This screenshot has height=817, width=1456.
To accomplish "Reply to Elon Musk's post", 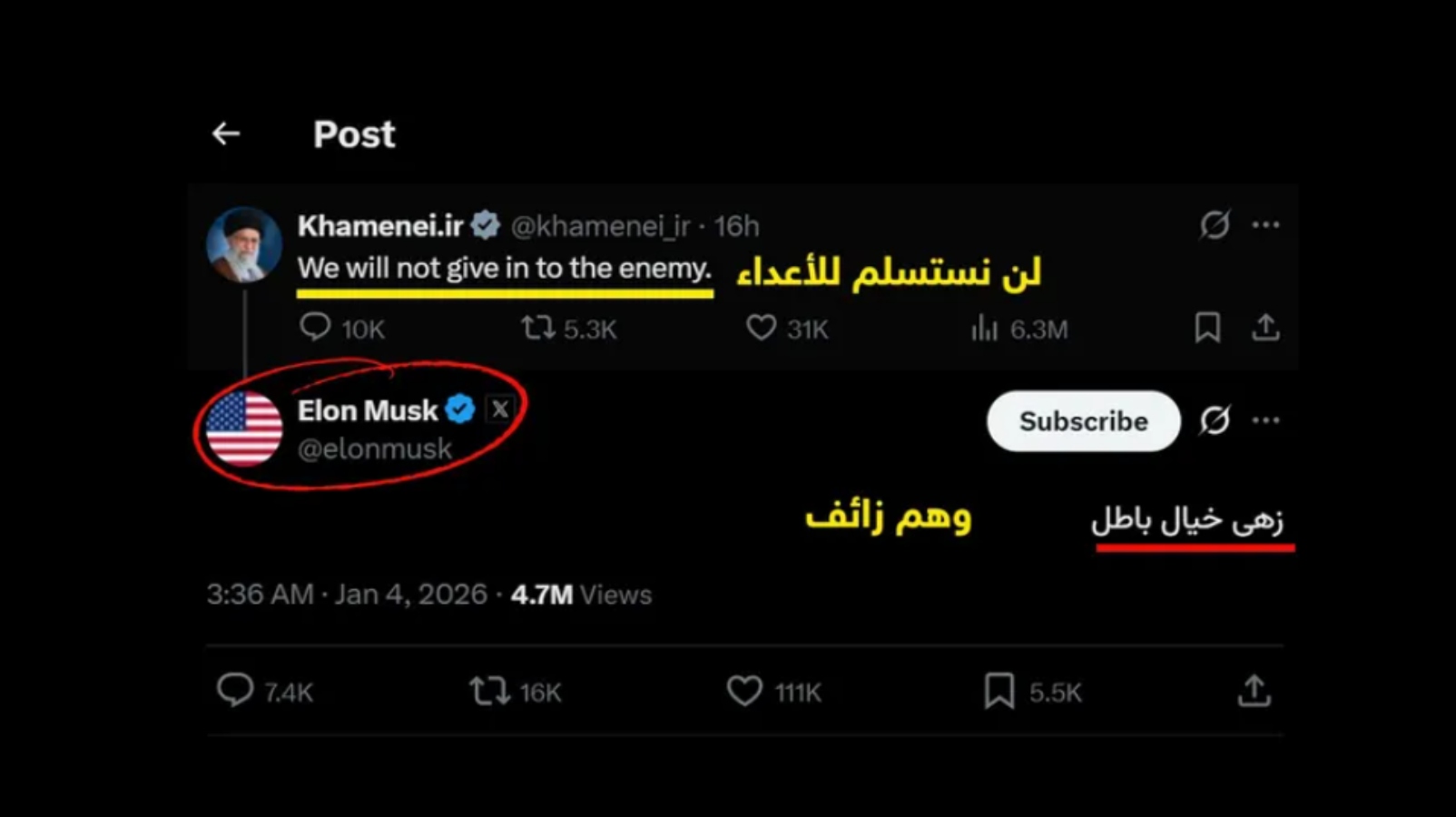I will (235, 691).
